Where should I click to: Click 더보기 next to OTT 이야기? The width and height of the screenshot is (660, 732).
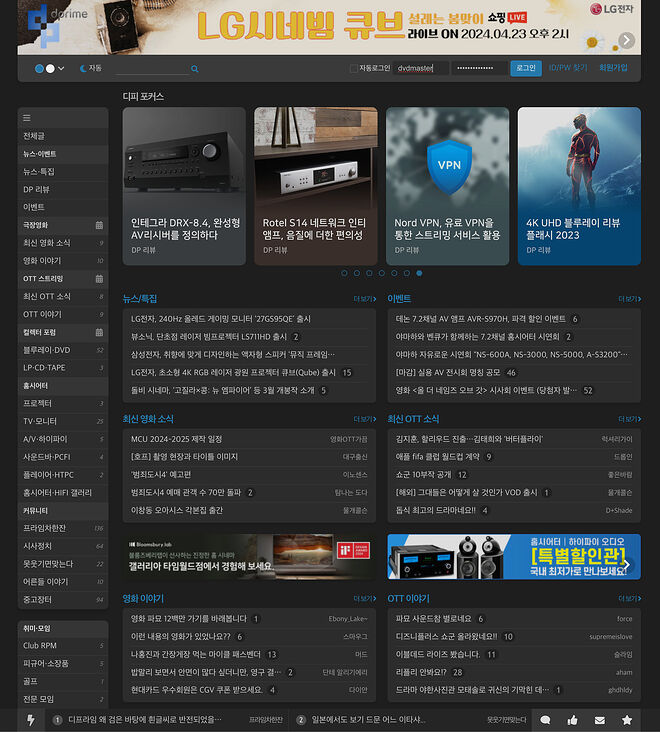click(630, 598)
